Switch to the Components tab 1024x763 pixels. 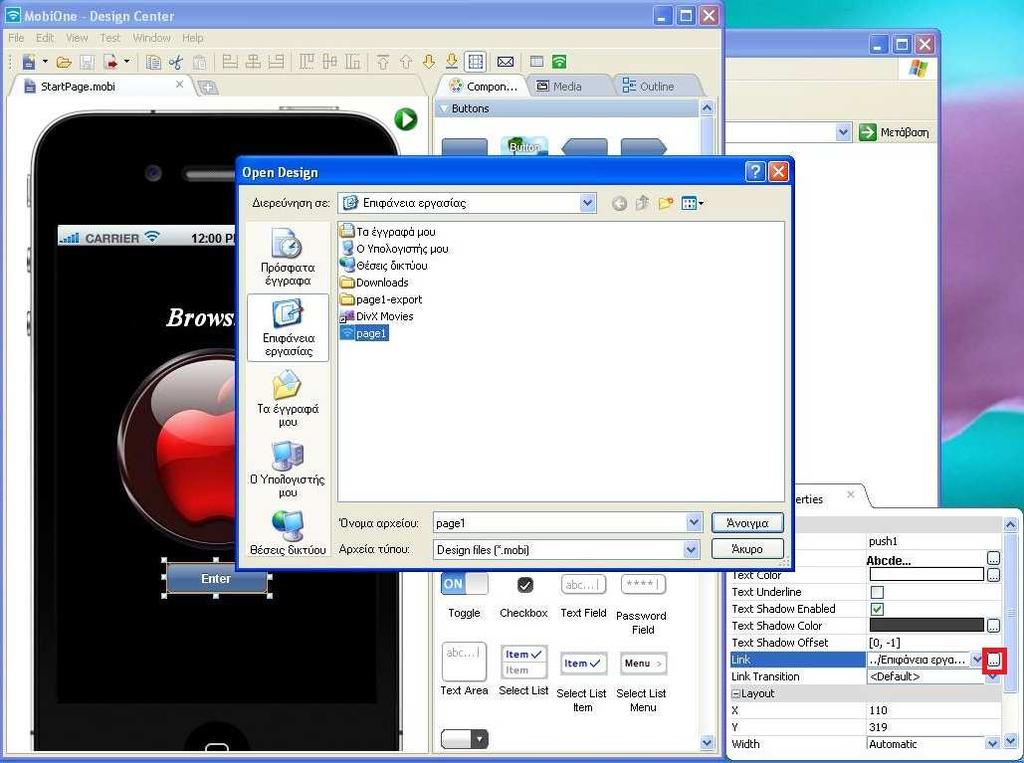[483, 86]
